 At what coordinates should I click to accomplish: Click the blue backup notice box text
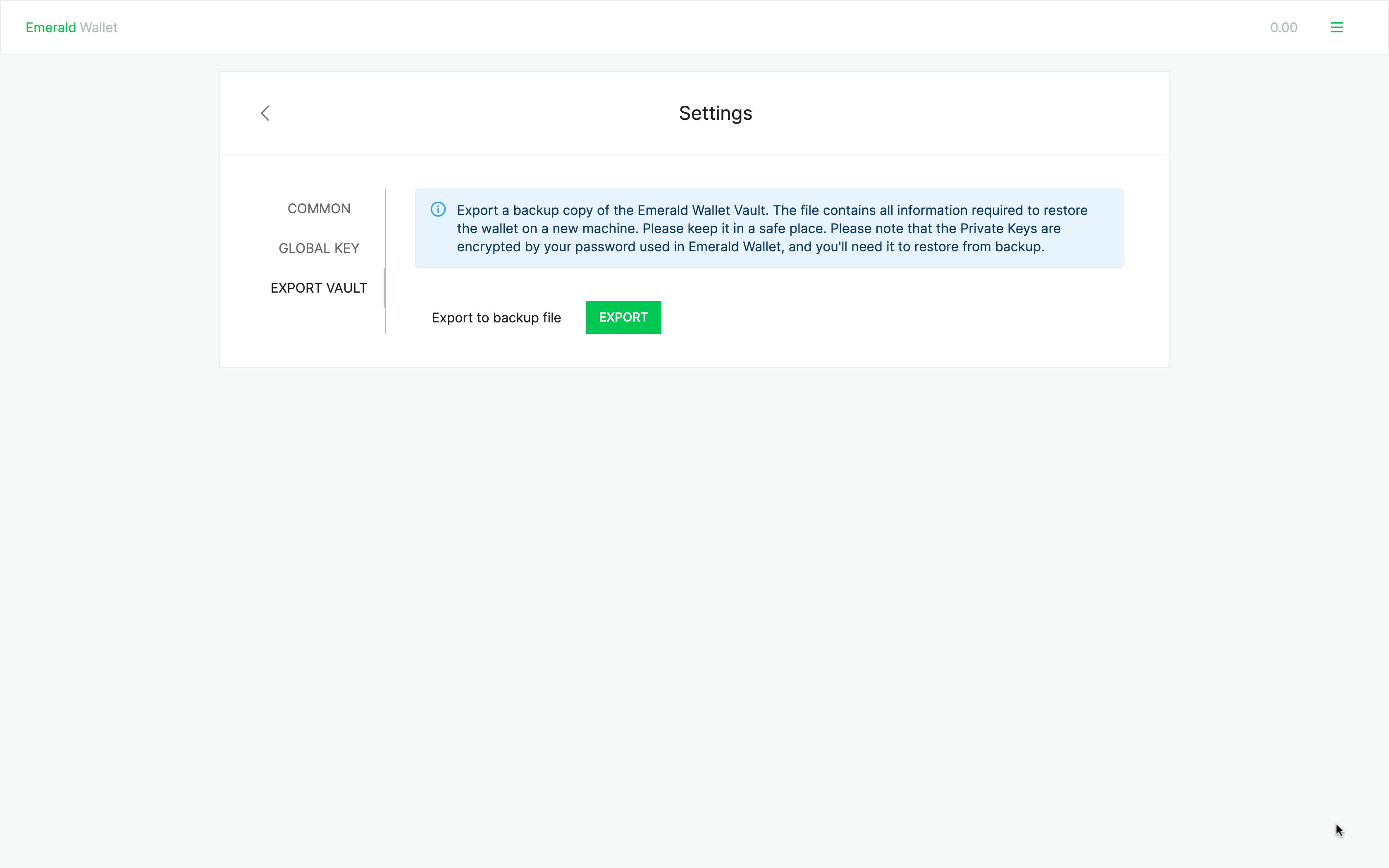(769, 229)
